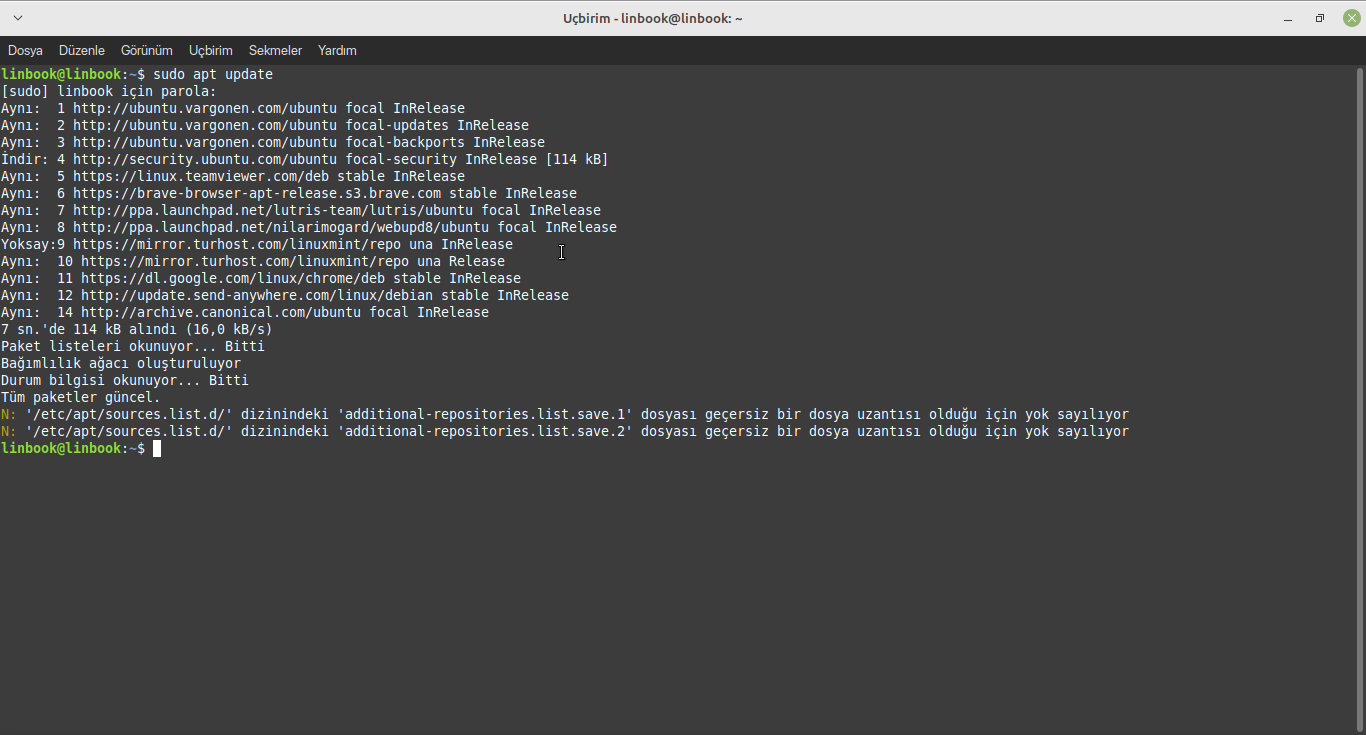This screenshot has height=735, width=1366.
Task: Click the terminal's vertical scrollbar
Action: (x=1359, y=400)
